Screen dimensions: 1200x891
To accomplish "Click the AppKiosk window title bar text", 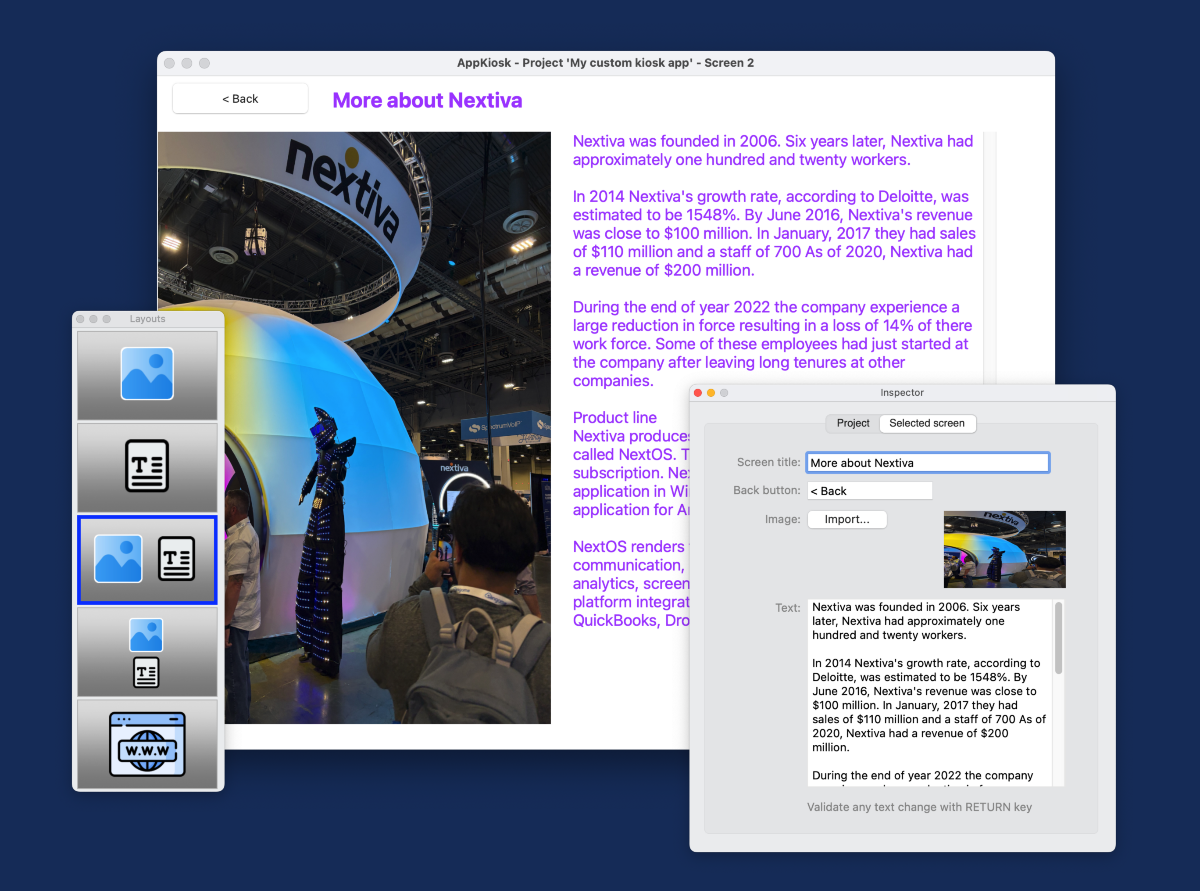I will tap(606, 63).
